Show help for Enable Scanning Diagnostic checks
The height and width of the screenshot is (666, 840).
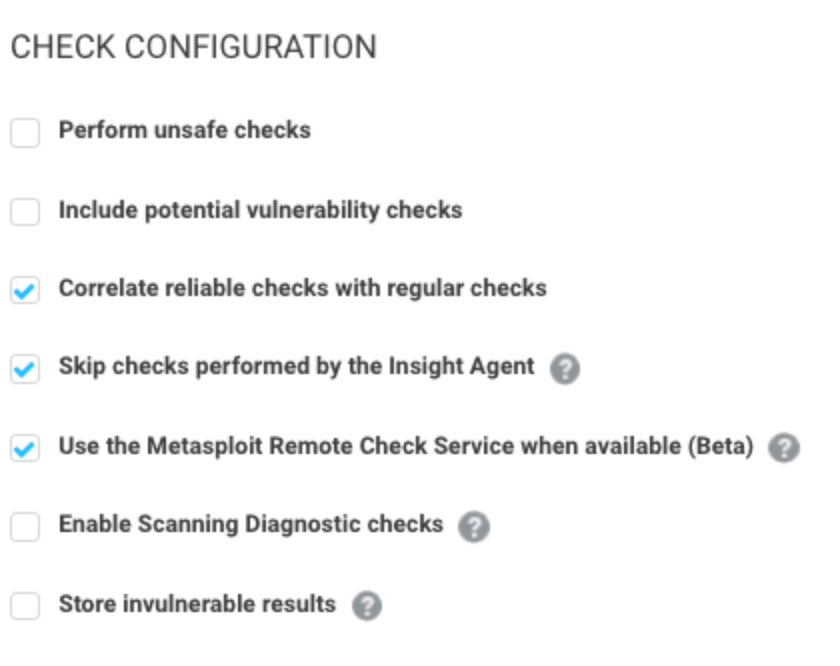(x=473, y=527)
